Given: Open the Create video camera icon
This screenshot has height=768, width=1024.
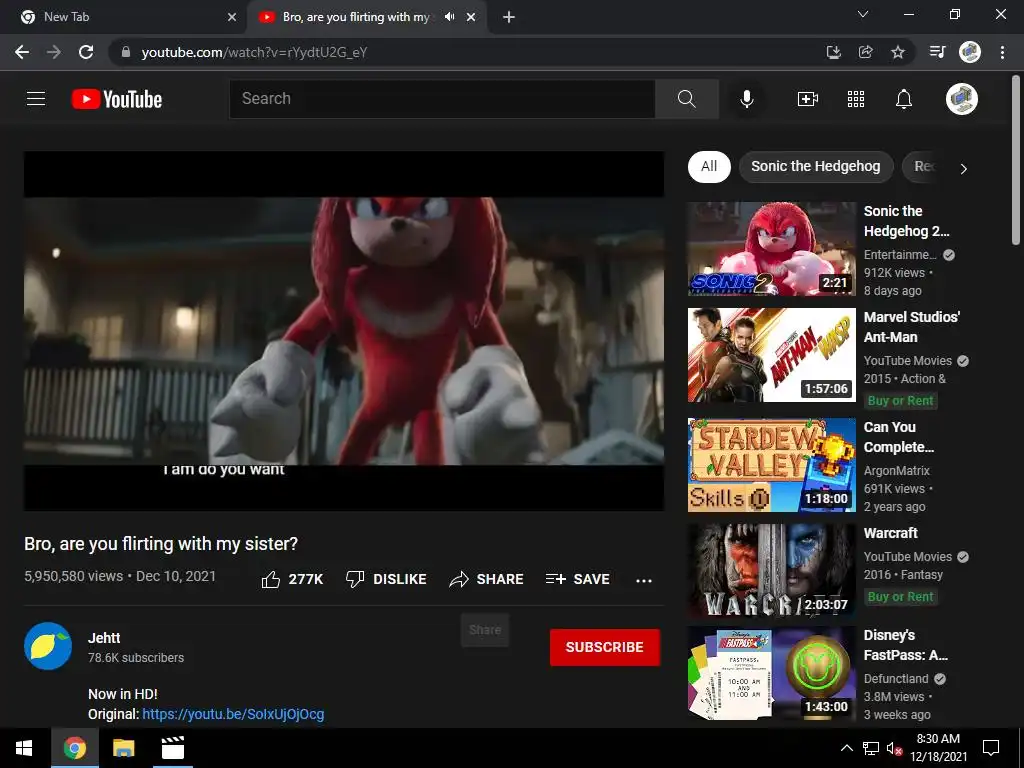Looking at the screenshot, I should pos(808,99).
